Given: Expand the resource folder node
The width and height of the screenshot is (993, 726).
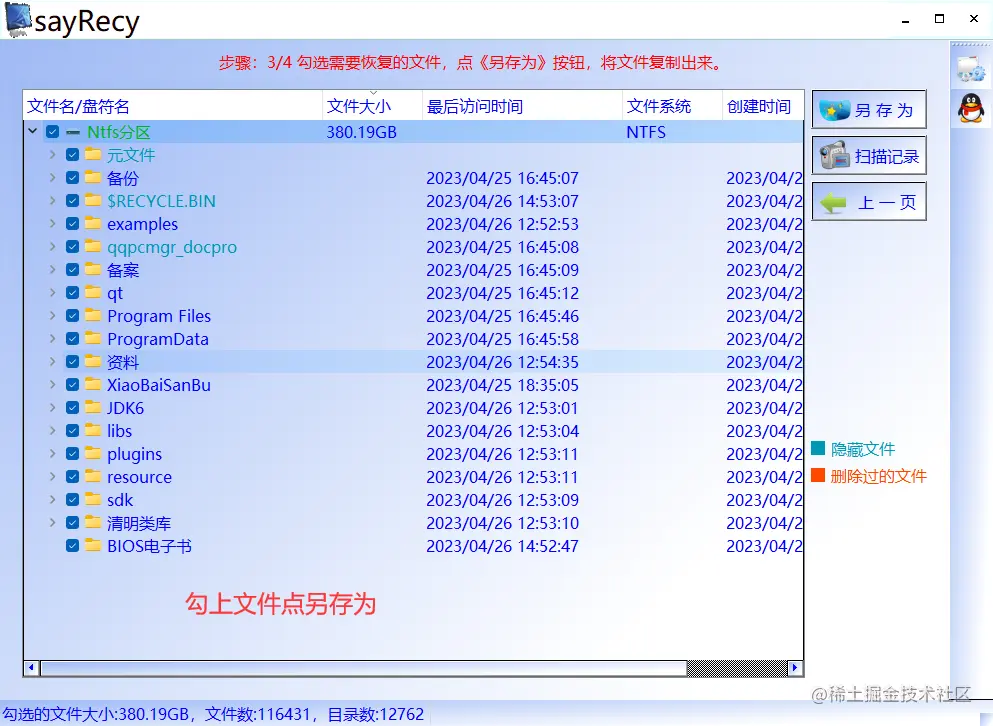Looking at the screenshot, I should click(53, 476).
